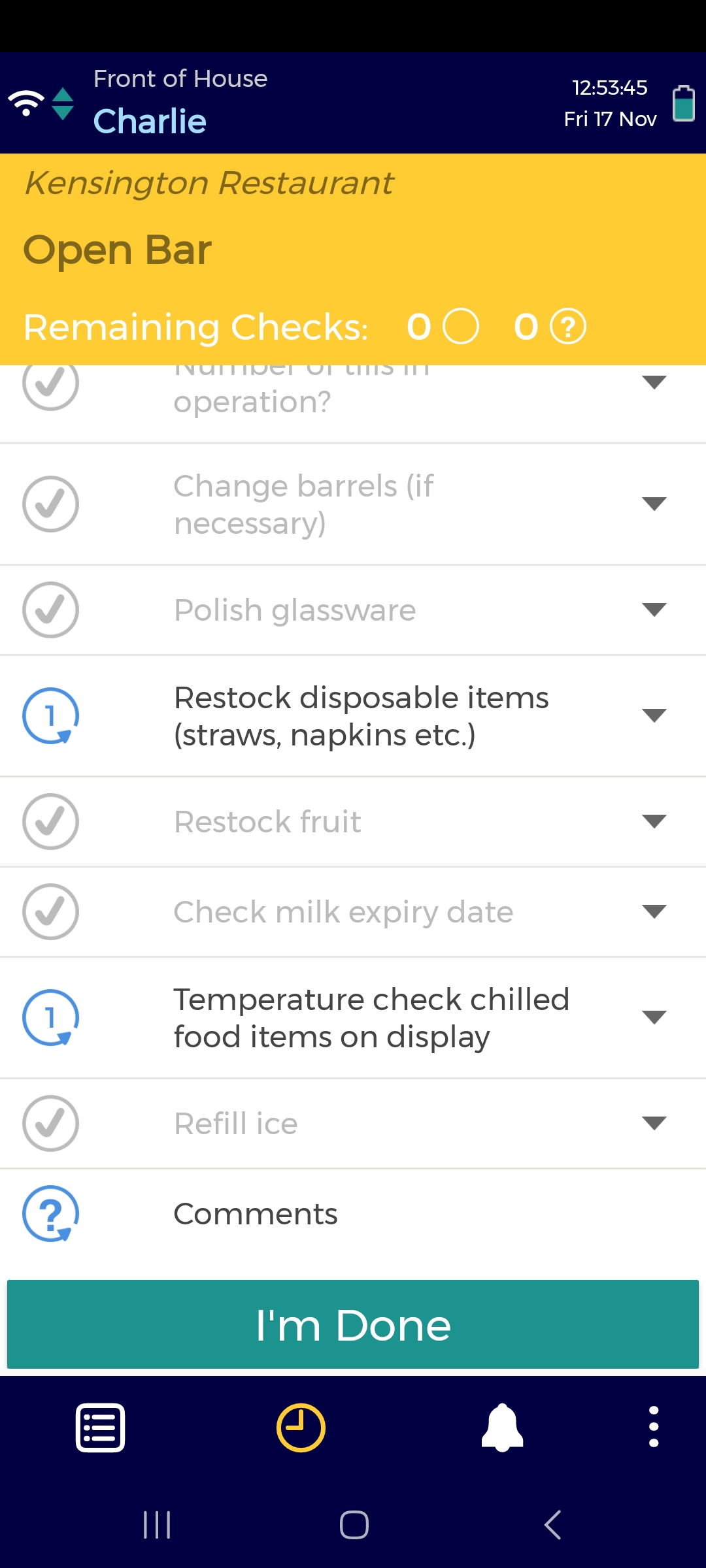Toggle the Refill ice check mark

coord(51,1124)
